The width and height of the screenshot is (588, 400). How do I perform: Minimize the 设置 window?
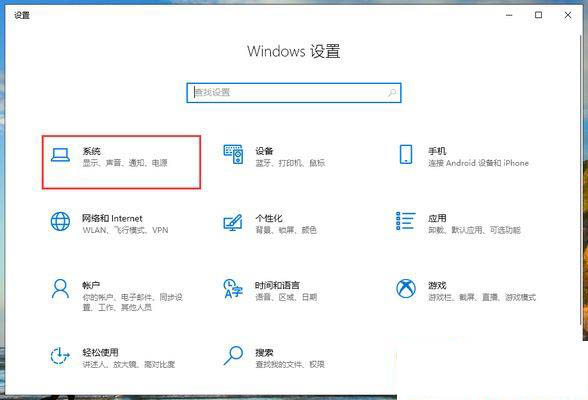pyautogui.click(x=509, y=15)
